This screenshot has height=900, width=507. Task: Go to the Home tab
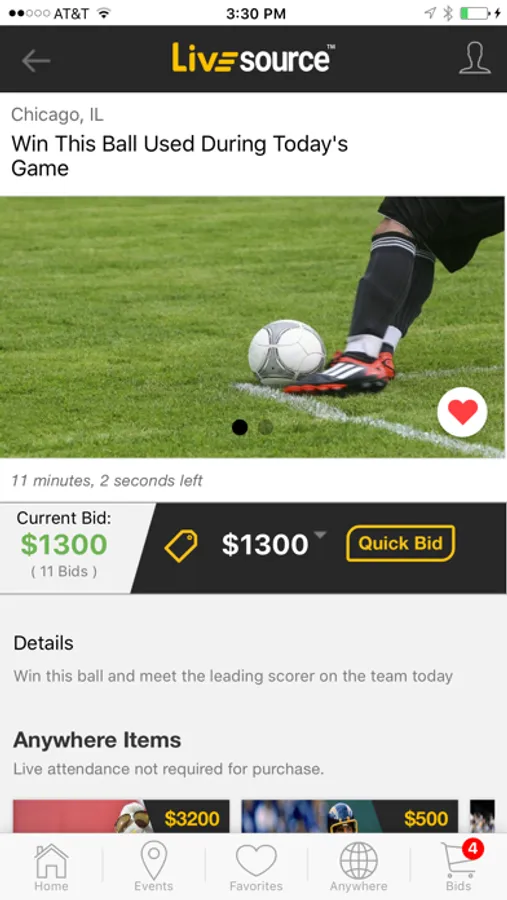coord(51,867)
